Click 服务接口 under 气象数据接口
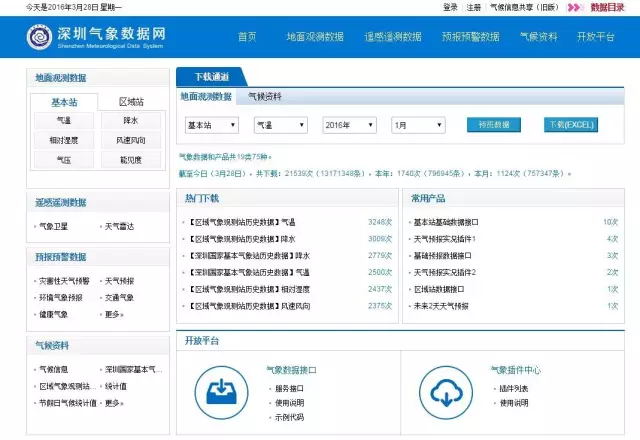The height and width of the screenshot is (440, 640). click(289, 388)
